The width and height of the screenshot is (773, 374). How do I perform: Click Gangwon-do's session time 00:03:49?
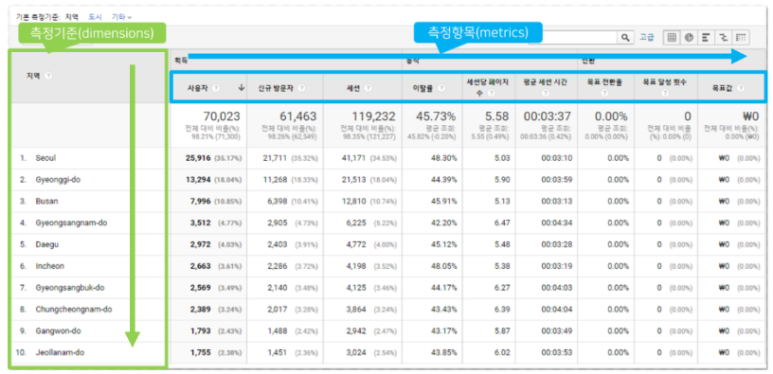(x=556, y=331)
